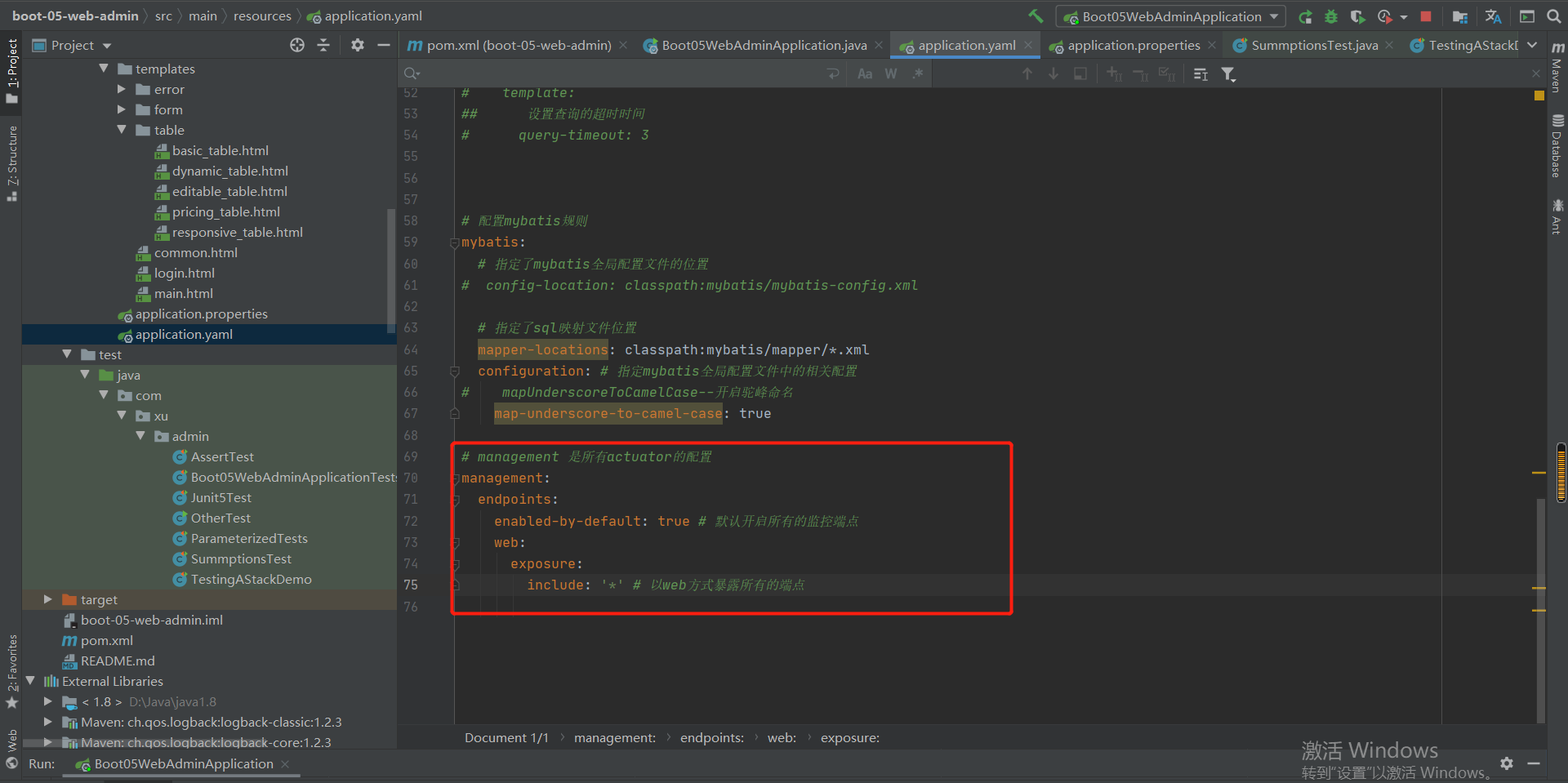The image size is (1568, 783).
Task: Open the Ant tool window
Action: click(x=1557, y=216)
